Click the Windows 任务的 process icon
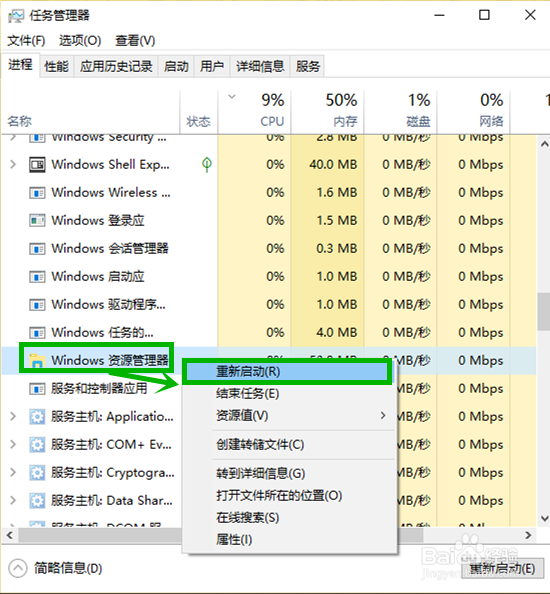Screen dimensions: 550x594 pyautogui.click(x=37, y=333)
